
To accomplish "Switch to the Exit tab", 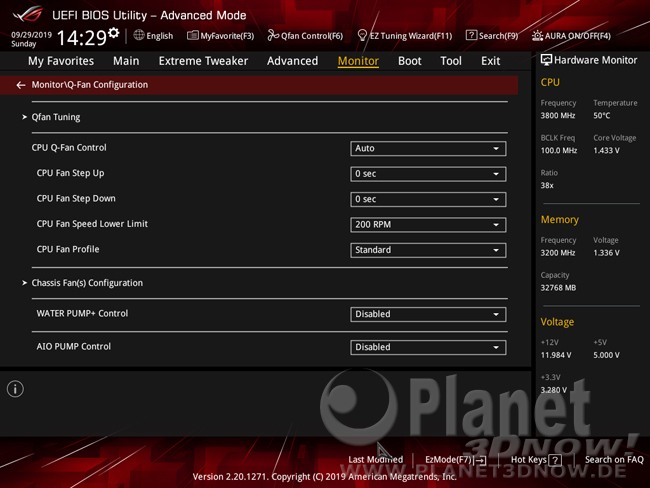I will pos(490,61).
